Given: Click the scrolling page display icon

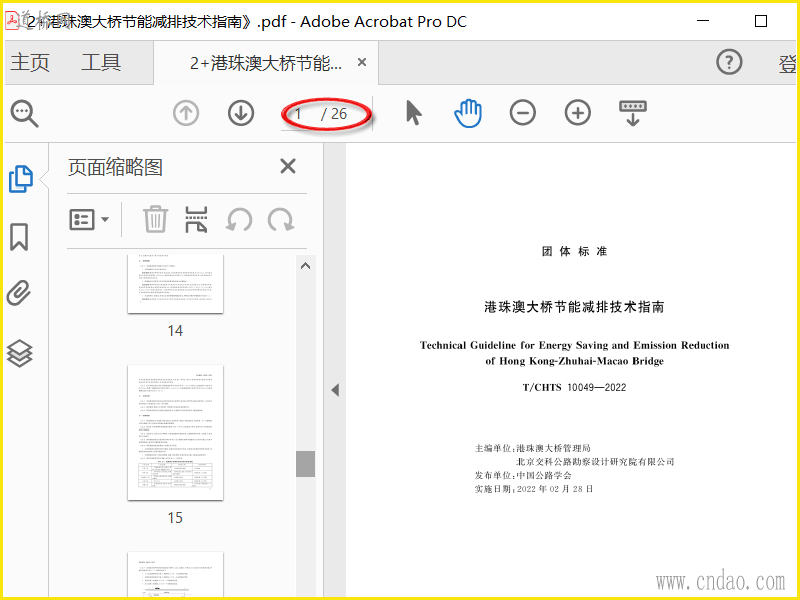Looking at the screenshot, I should pos(633,113).
